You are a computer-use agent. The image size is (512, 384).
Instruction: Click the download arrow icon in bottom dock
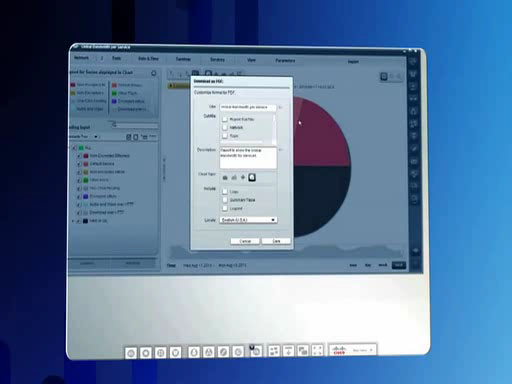288,351
